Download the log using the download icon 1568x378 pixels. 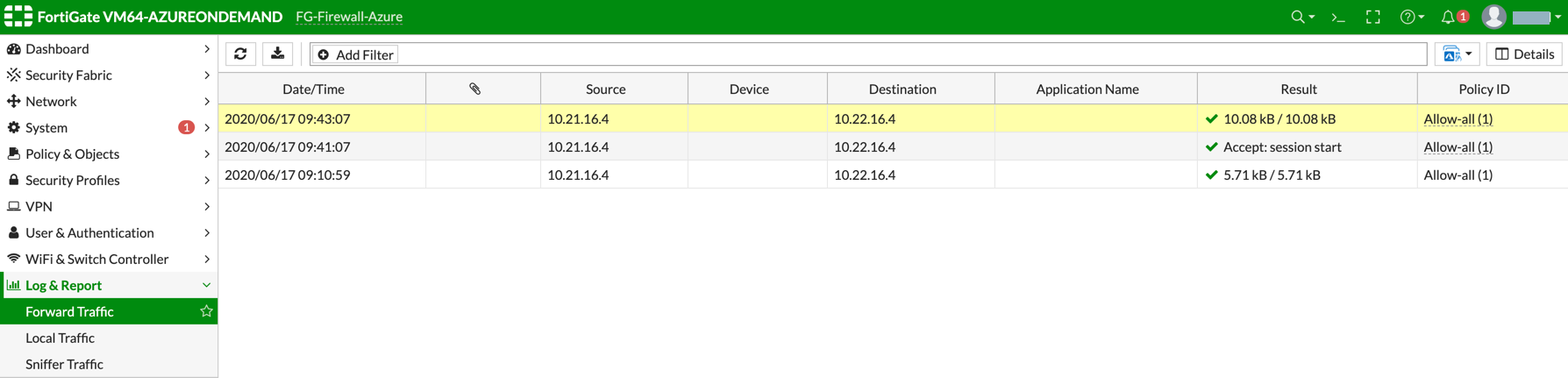[278, 54]
